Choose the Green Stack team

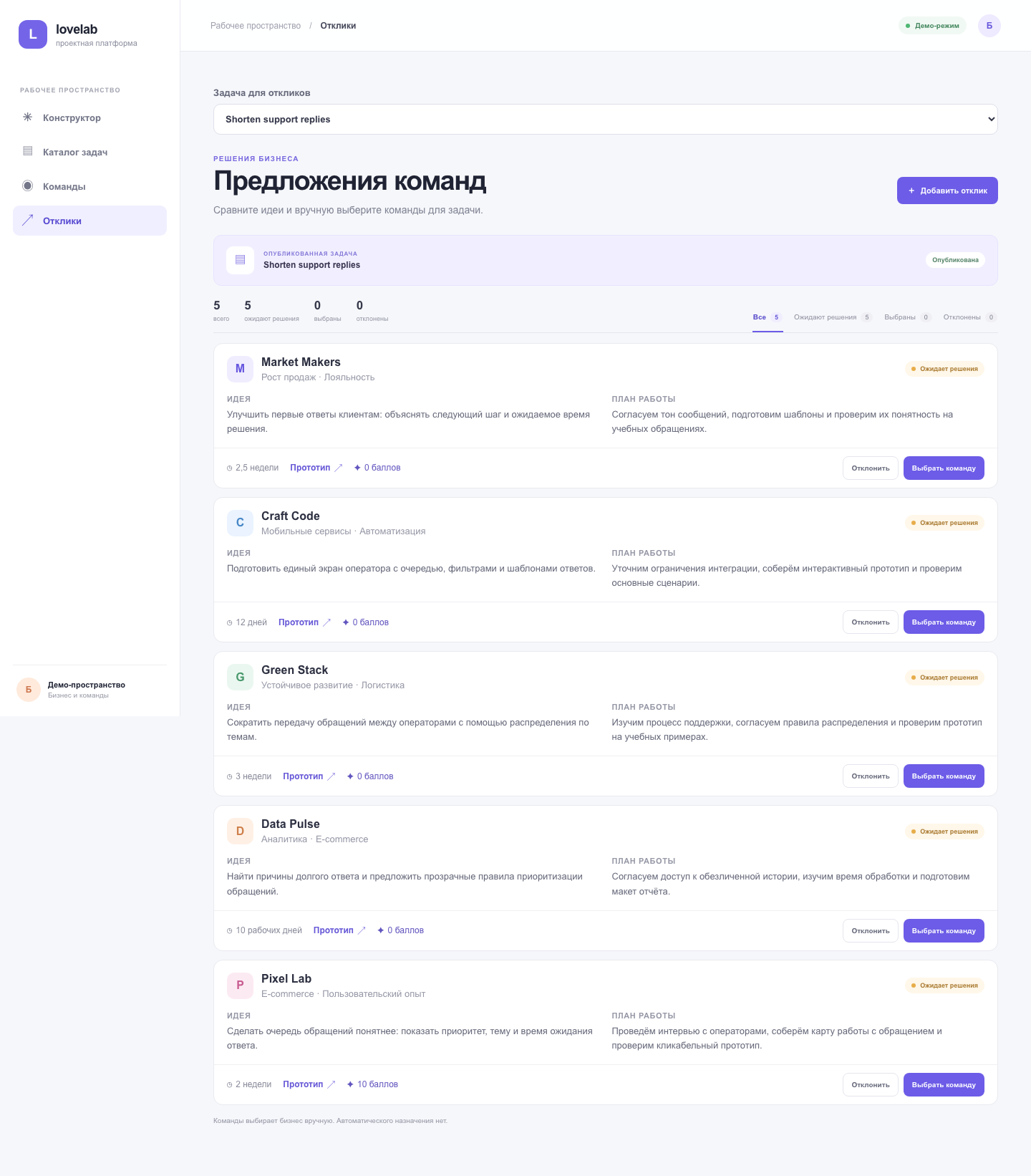[x=944, y=776]
